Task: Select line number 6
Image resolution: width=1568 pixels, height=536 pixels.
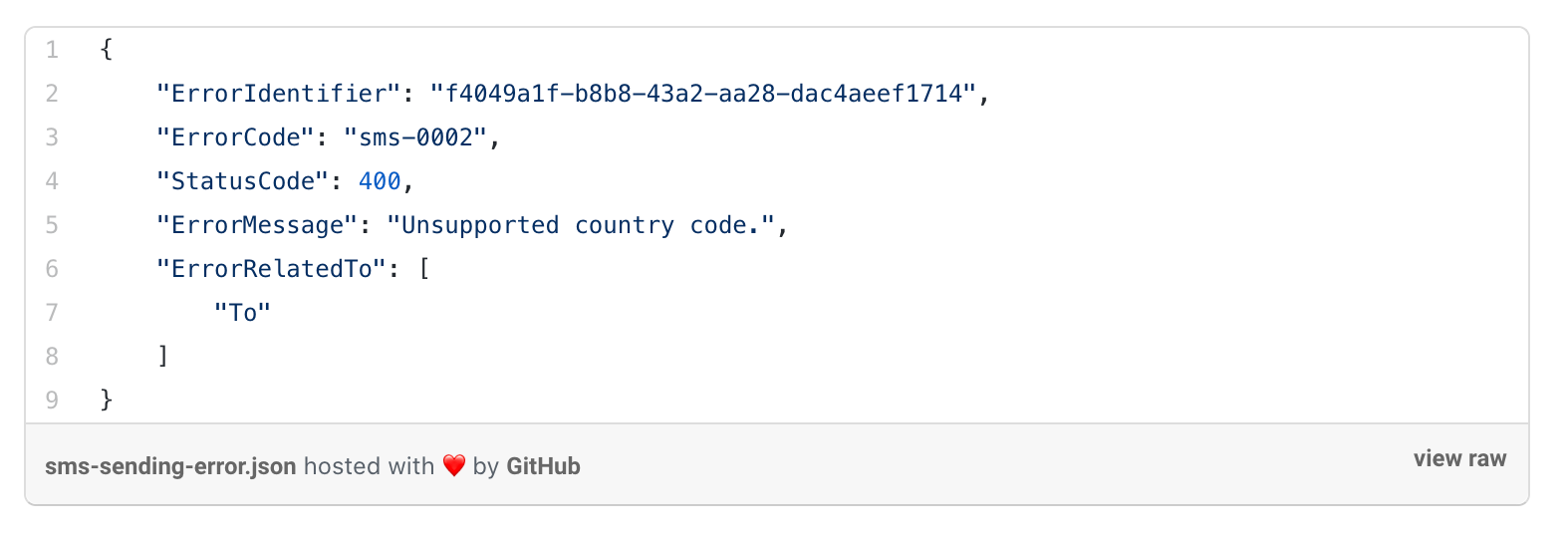Action: pos(52,269)
